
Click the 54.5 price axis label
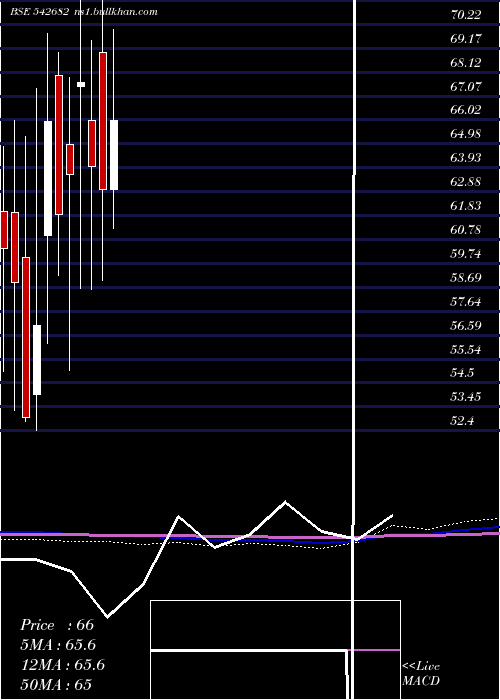(462, 373)
